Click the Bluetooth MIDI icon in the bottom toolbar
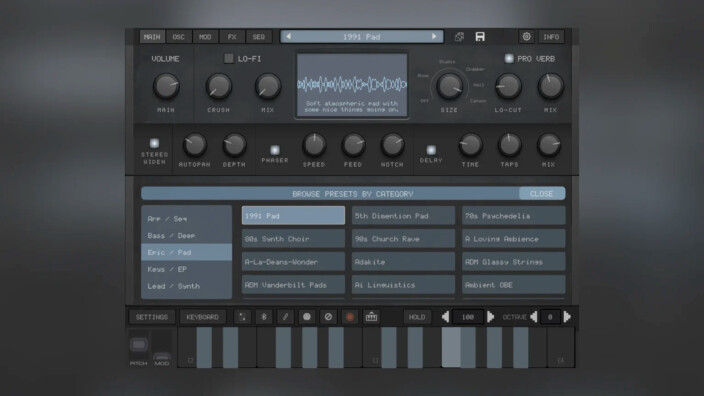 point(264,317)
